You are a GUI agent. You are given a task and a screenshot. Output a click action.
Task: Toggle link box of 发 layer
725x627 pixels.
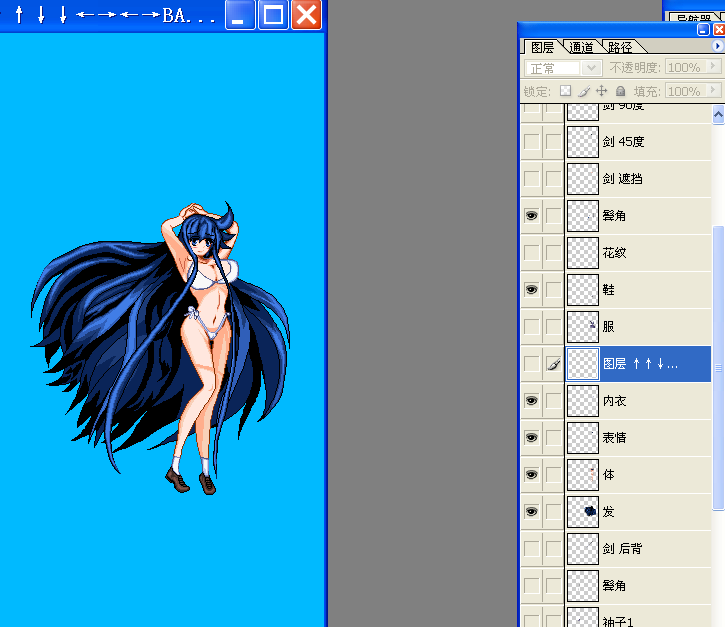point(554,512)
